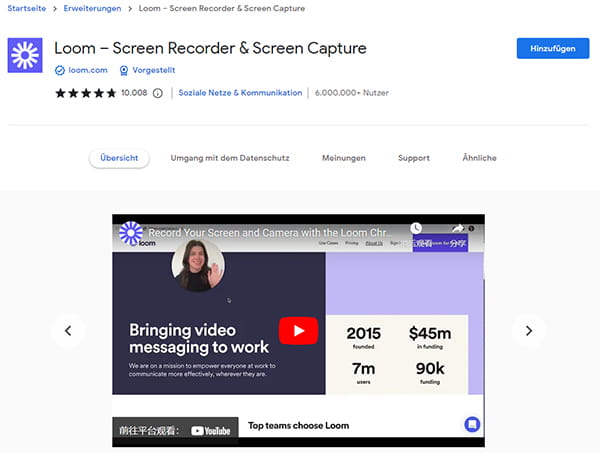Screen dimensions: 600x453
Task: Click the video info icon at top right
Action: tap(471, 228)
